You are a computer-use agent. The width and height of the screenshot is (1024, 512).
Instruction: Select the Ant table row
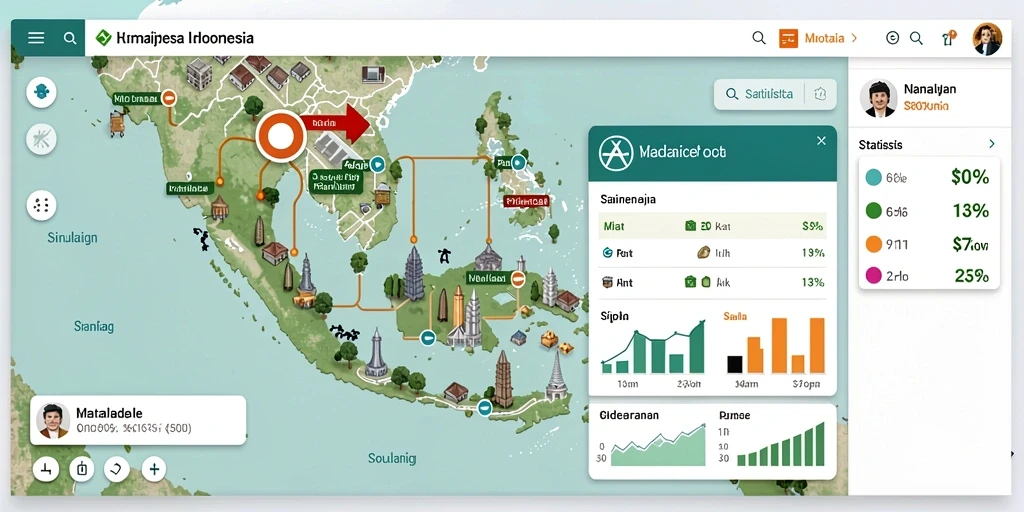pyautogui.click(x=712, y=283)
